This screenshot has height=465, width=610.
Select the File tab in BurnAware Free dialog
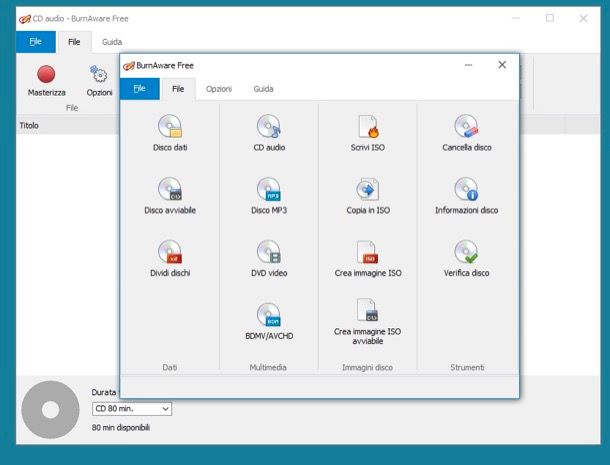[178, 89]
